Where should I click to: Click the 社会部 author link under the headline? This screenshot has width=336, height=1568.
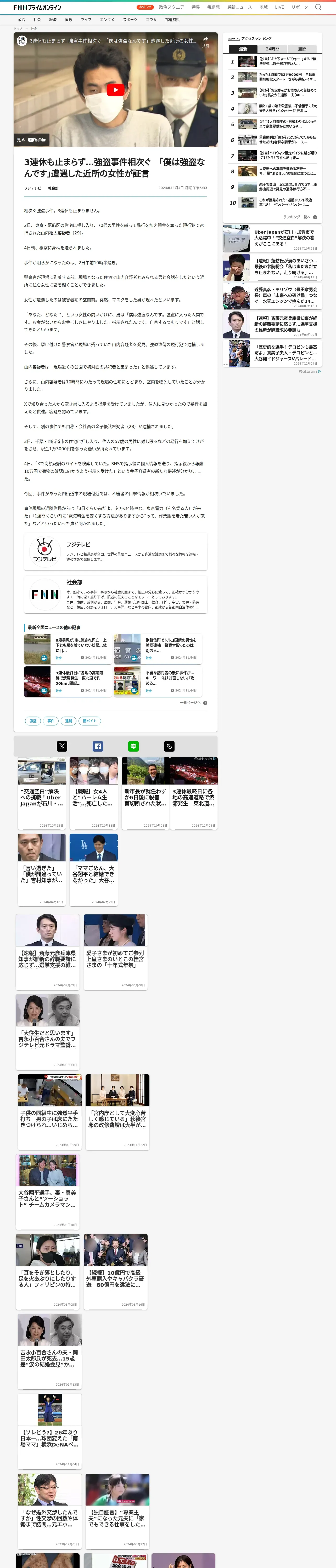(x=53, y=188)
